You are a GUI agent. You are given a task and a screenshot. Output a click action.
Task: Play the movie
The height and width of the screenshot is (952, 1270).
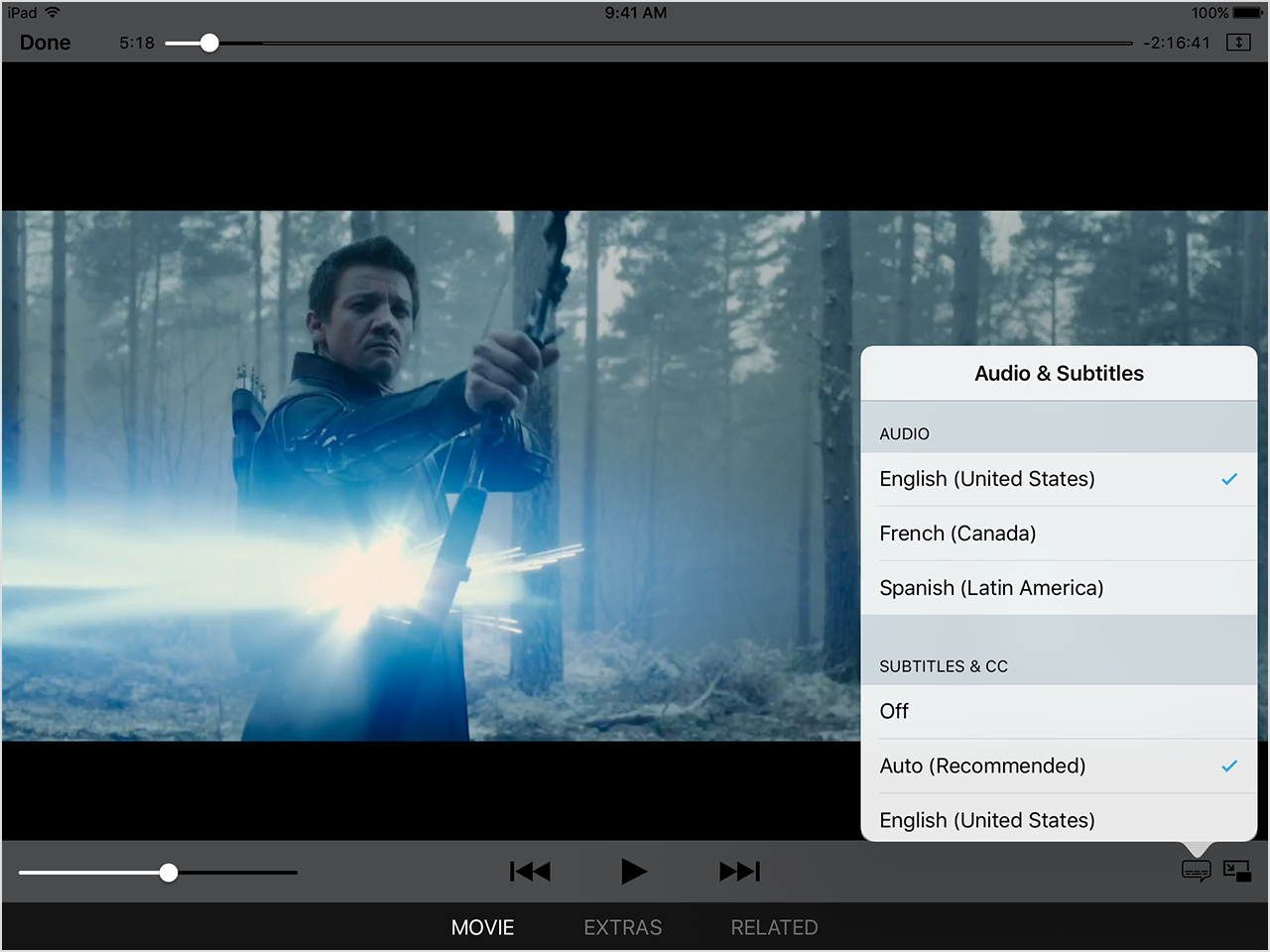(633, 872)
